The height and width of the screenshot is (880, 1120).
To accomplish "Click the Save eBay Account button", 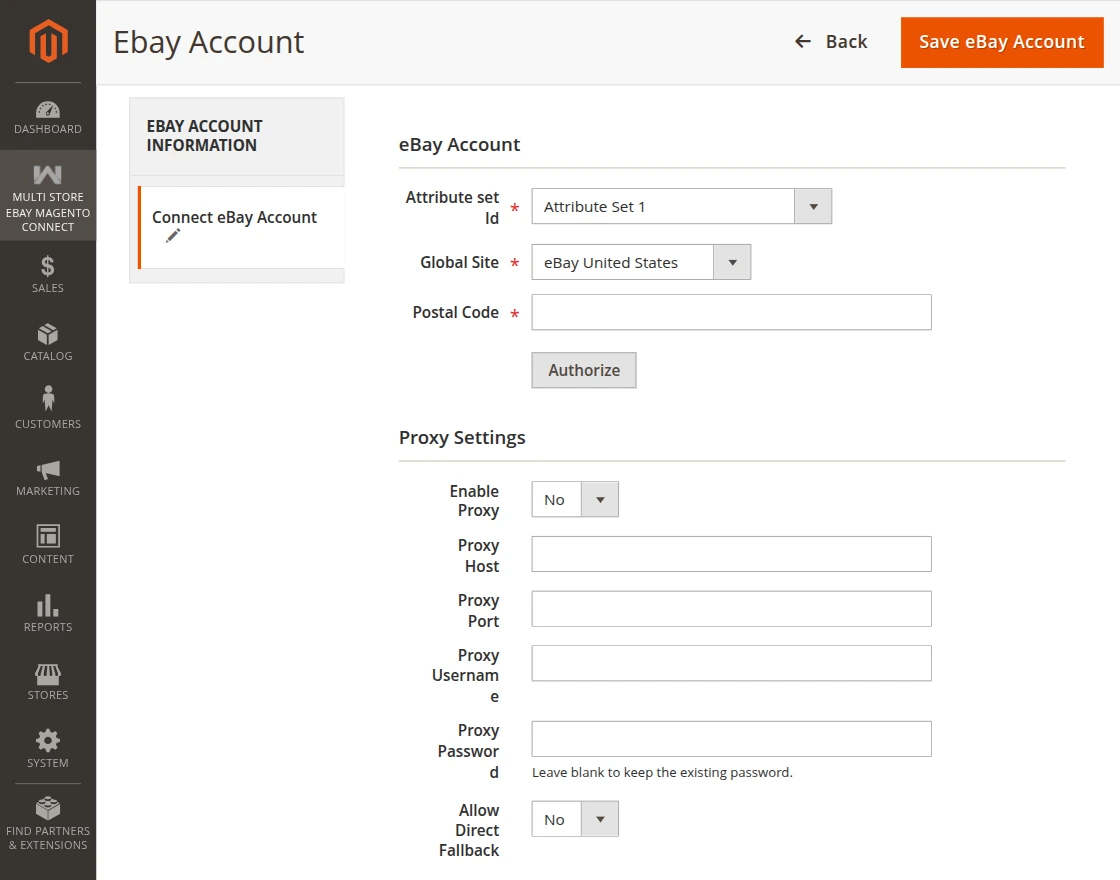I will (1001, 42).
